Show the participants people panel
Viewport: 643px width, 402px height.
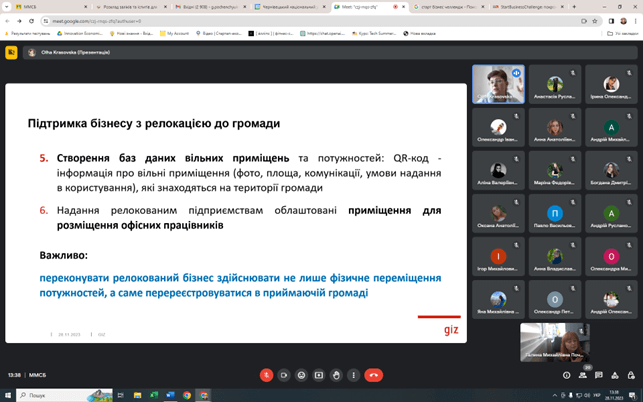coord(583,375)
